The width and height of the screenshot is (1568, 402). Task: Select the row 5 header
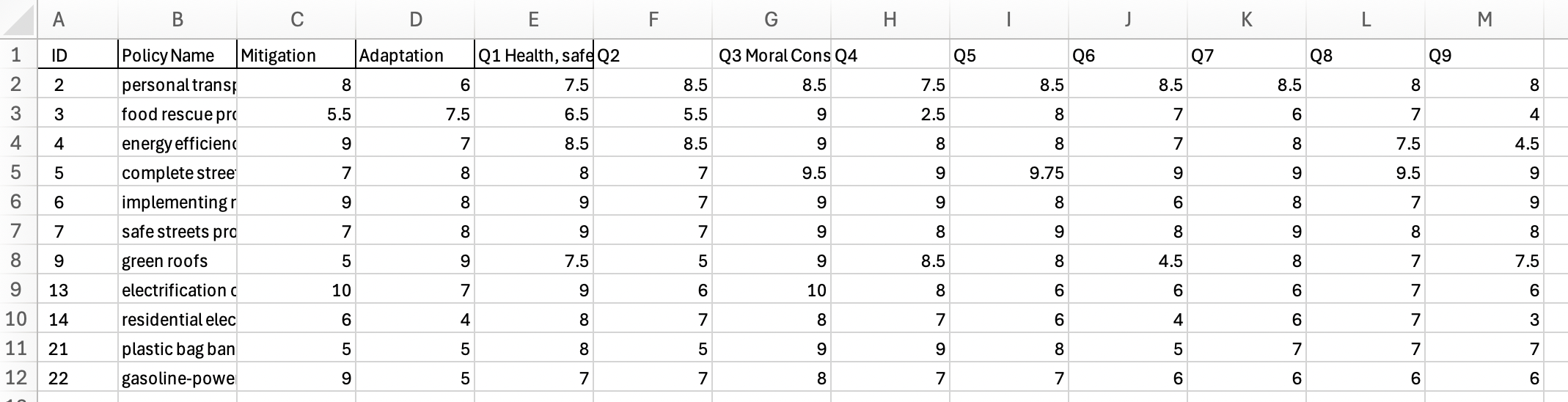tap(16, 172)
